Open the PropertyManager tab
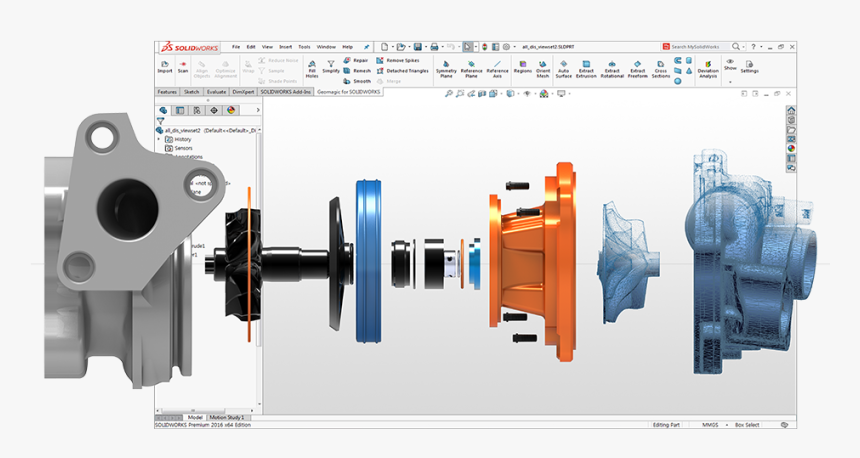 coord(180,110)
